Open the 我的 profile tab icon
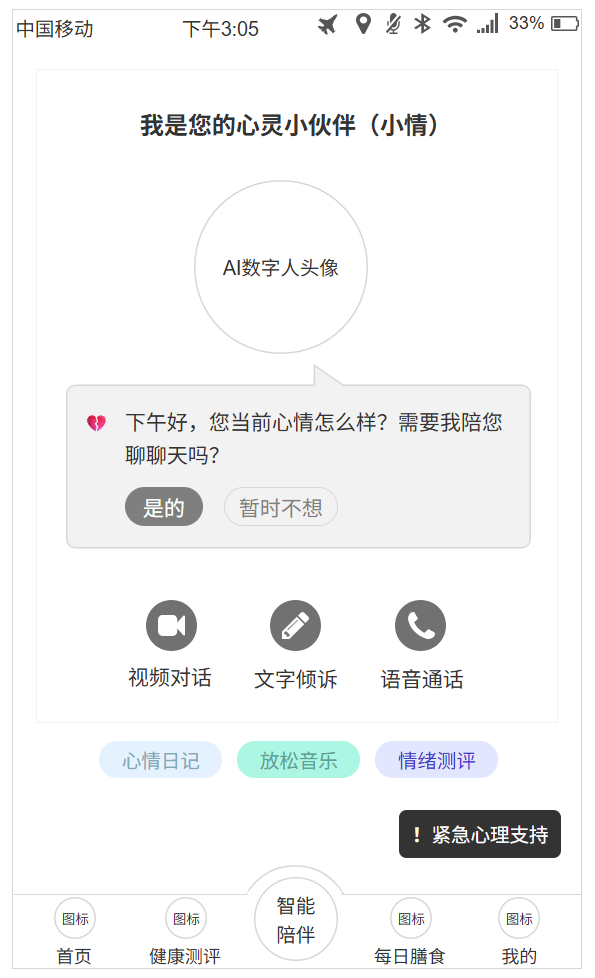The image size is (595, 978). (x=519, y=918)
